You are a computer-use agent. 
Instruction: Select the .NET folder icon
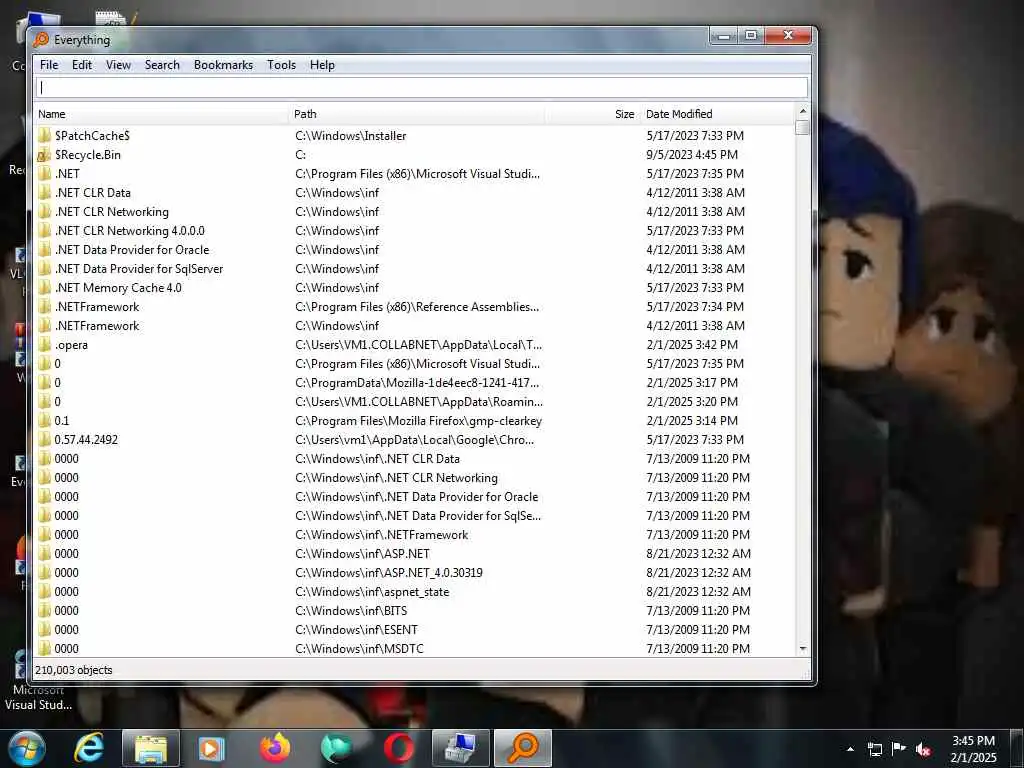click(44, 174)
